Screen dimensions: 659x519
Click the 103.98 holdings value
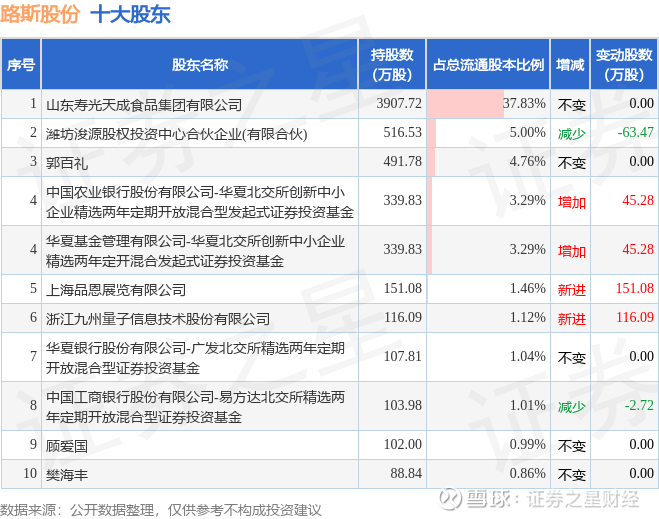(403, 405)
